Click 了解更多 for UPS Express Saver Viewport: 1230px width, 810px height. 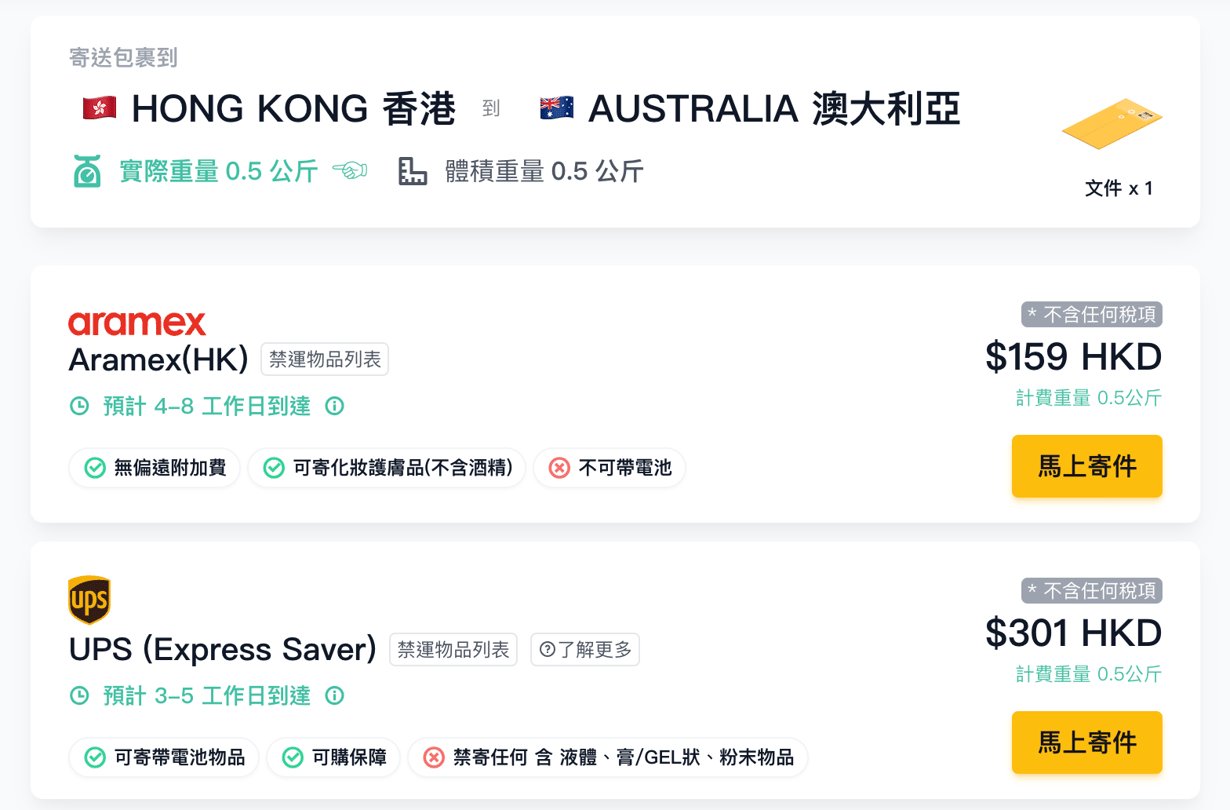585,650
